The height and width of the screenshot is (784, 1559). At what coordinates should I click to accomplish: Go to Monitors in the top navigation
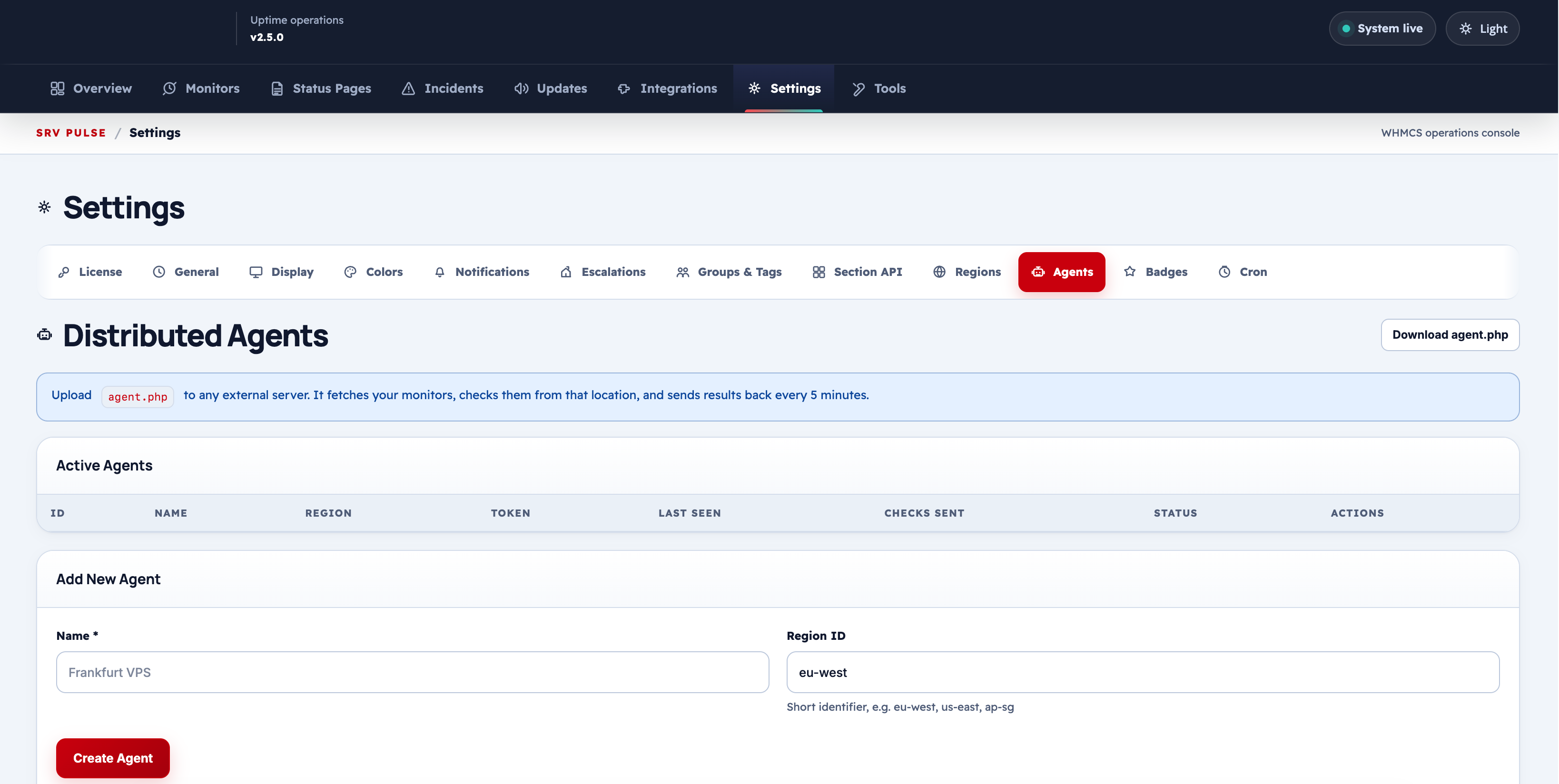coord(201,88)
